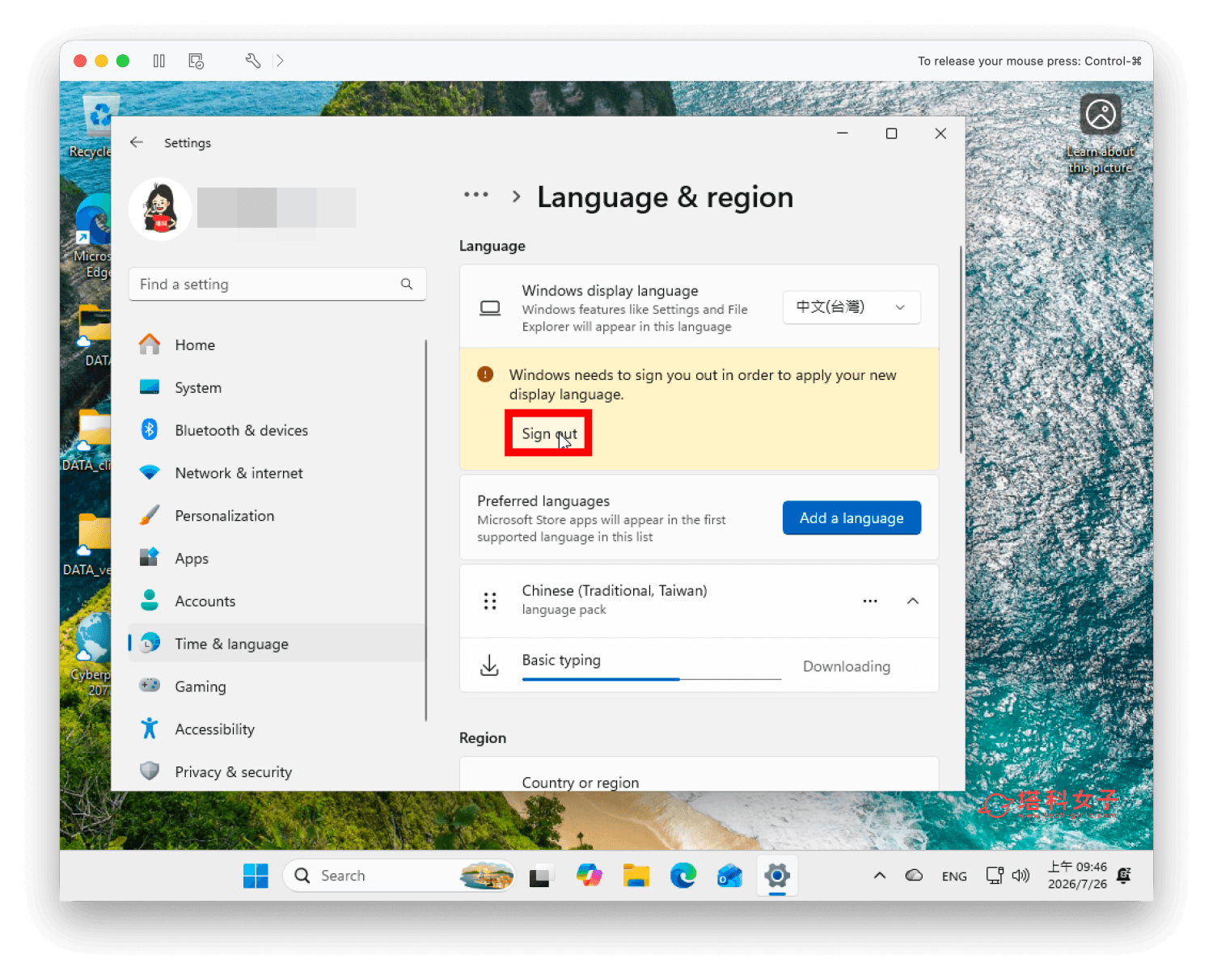Show hidden tray icons chevron
Screen dimensions: 1213x980
[x=880, y=876]
